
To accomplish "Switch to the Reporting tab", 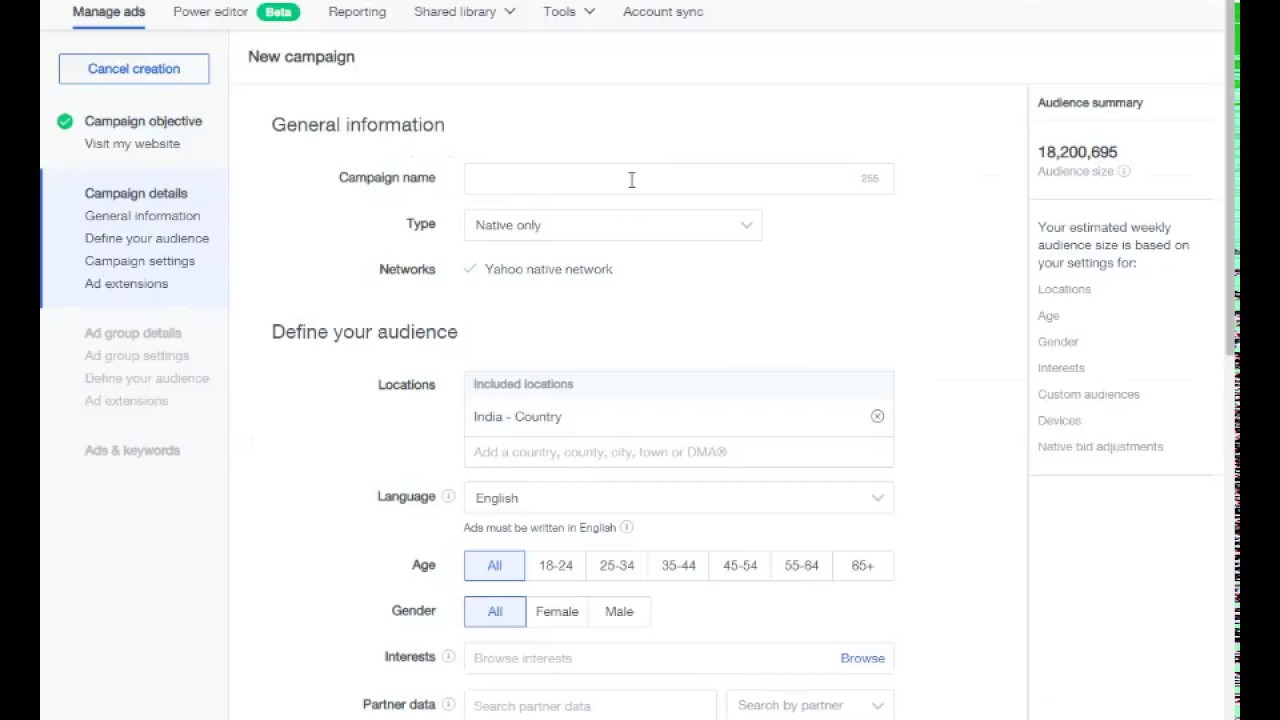I will [357, 12].
